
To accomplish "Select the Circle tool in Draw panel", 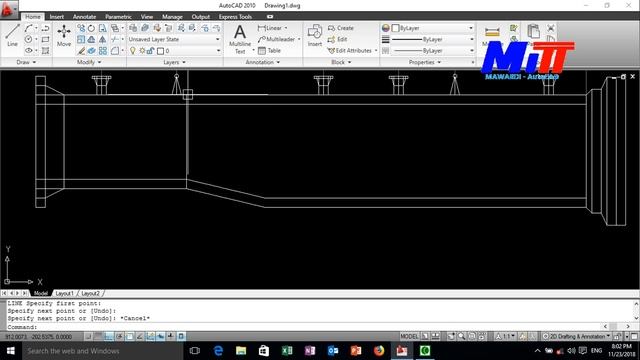I will pos(28,40).
